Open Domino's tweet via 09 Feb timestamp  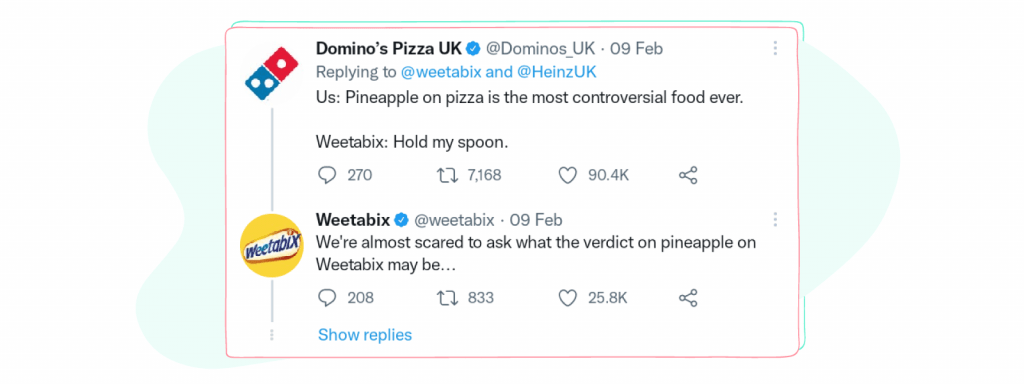637,48
